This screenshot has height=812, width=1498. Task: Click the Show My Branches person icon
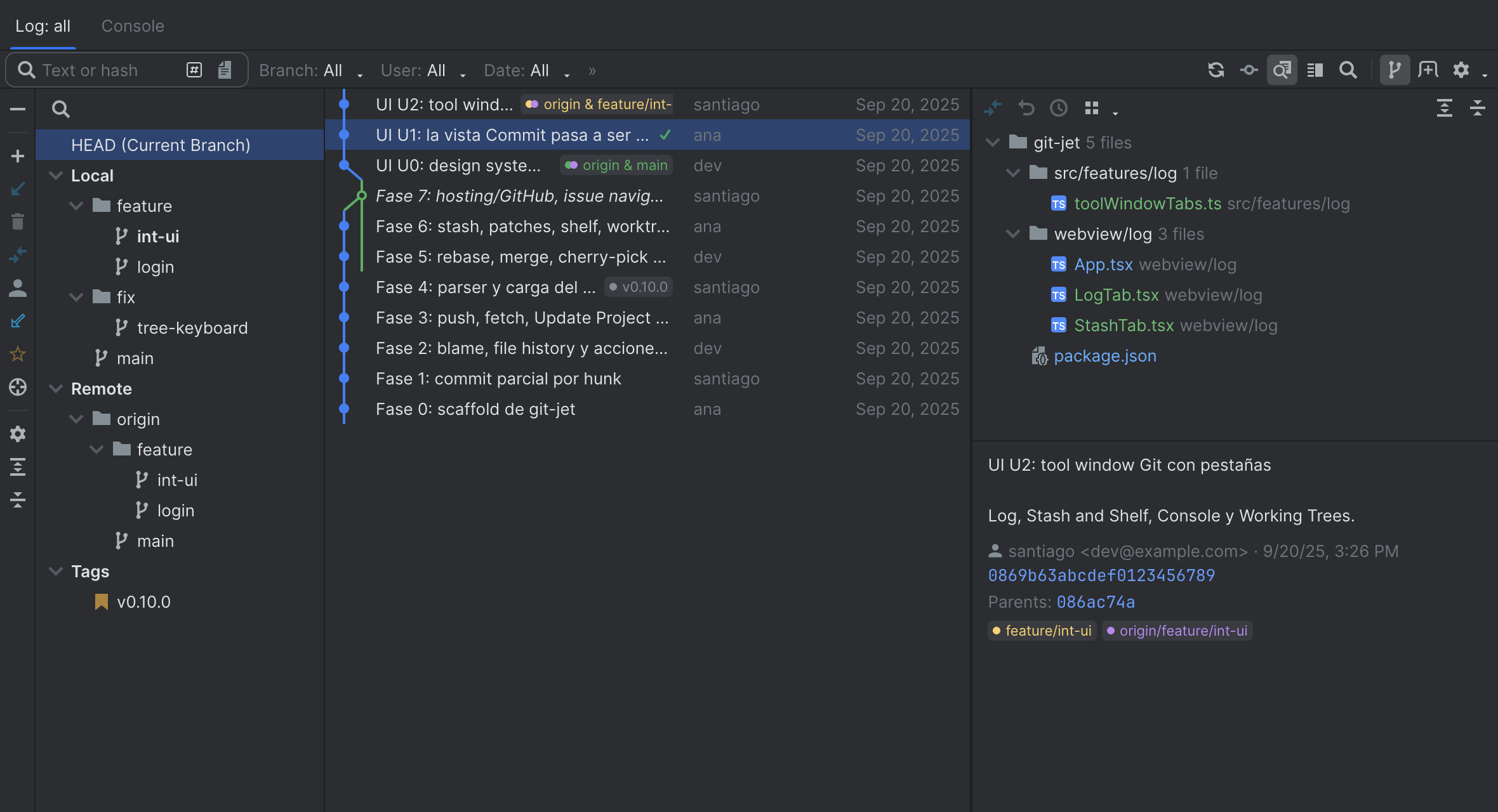tap(18, 288)
